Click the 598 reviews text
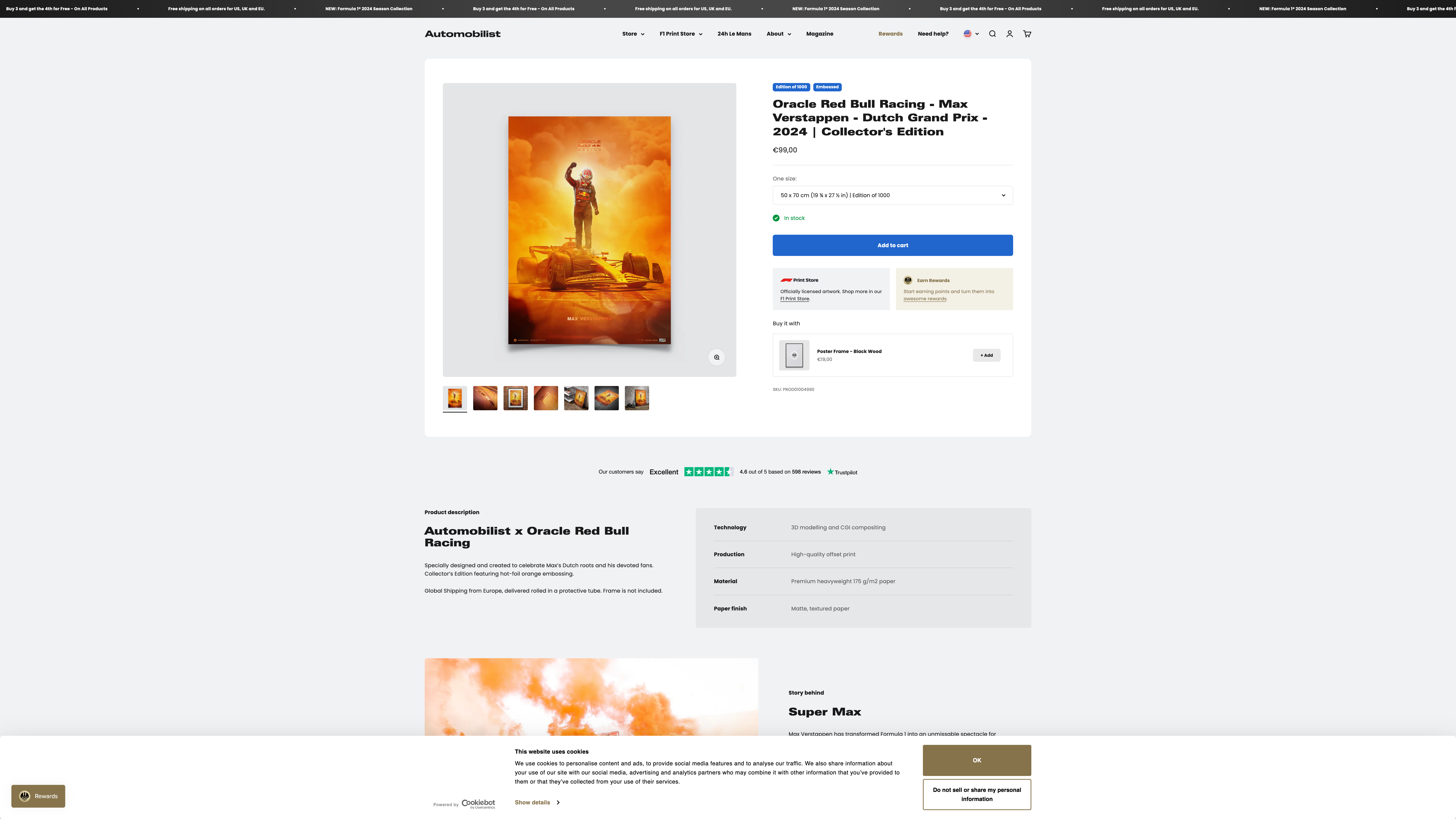1456x819 pixels. click(x=806, y=472)
